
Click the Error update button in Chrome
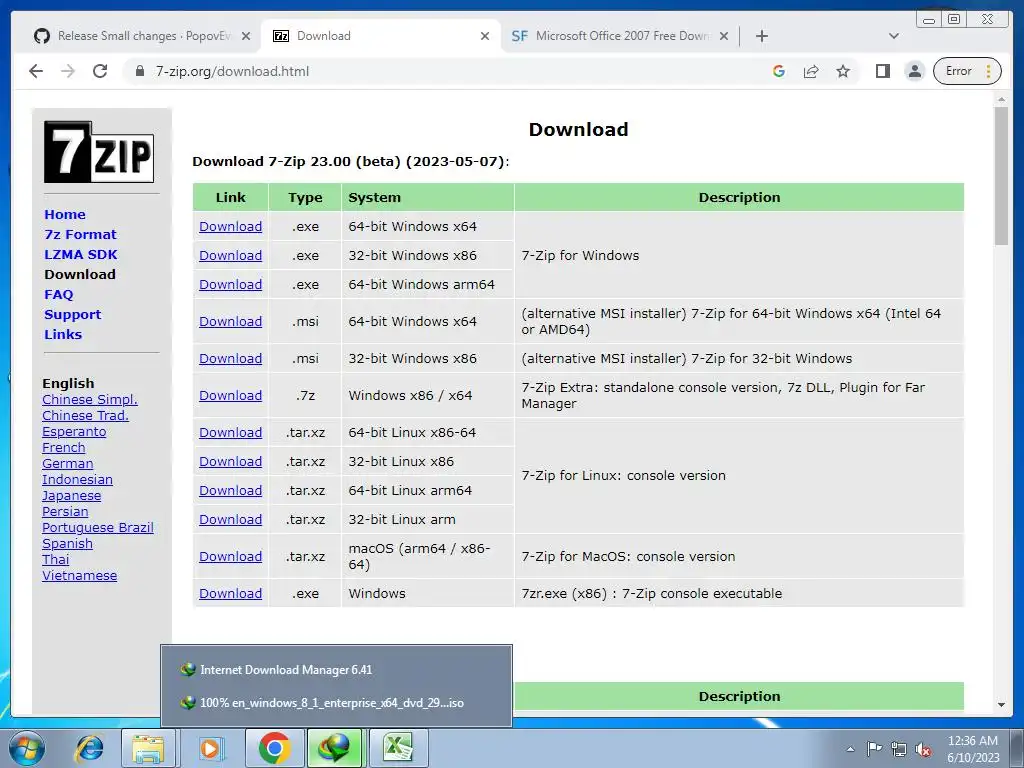coord(968,71)
